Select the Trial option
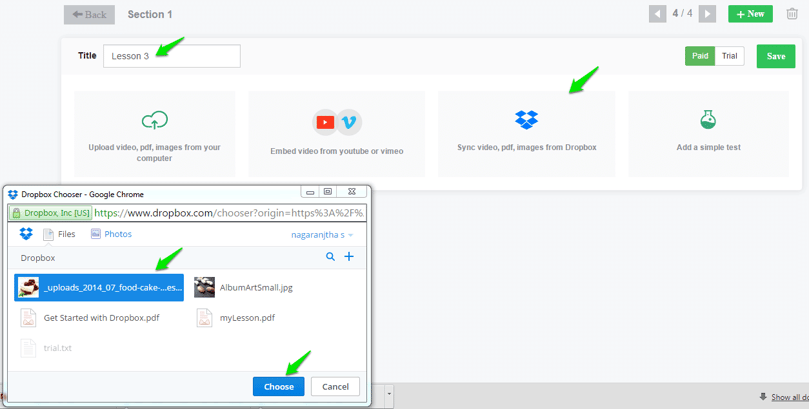 coord(730,56)
